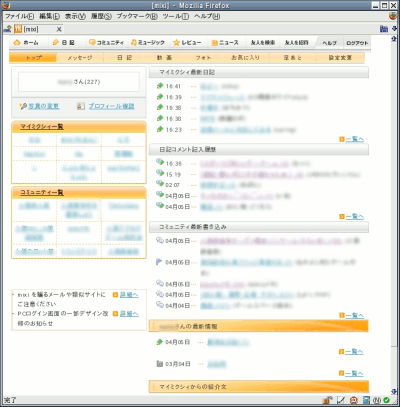
Task: Click the user name box showing さん(227)
Action: 79,82
